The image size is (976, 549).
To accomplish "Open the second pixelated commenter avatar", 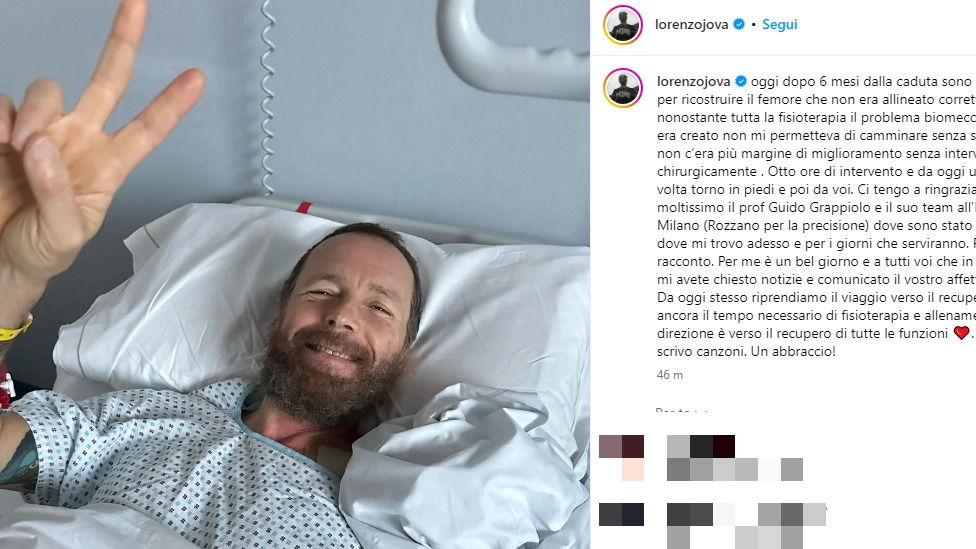I will click(x=621, y=515).
